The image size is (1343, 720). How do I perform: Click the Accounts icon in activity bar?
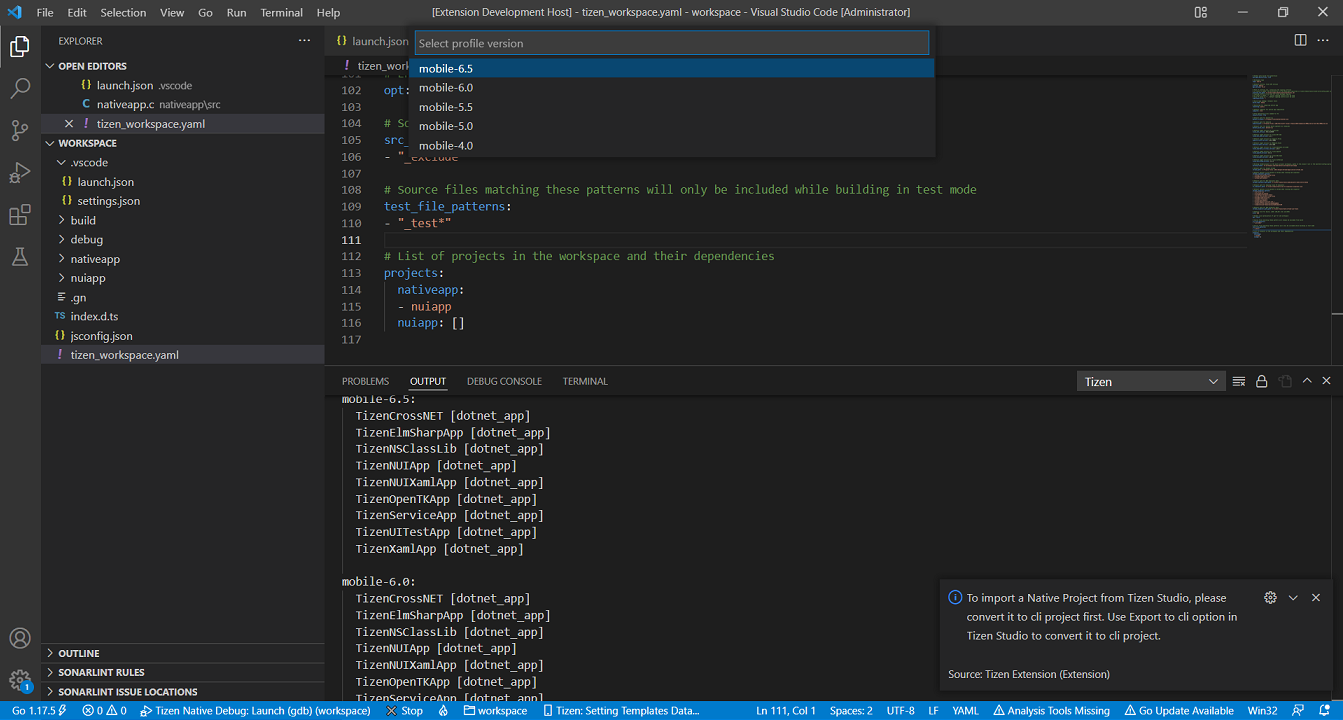(20, 638)
